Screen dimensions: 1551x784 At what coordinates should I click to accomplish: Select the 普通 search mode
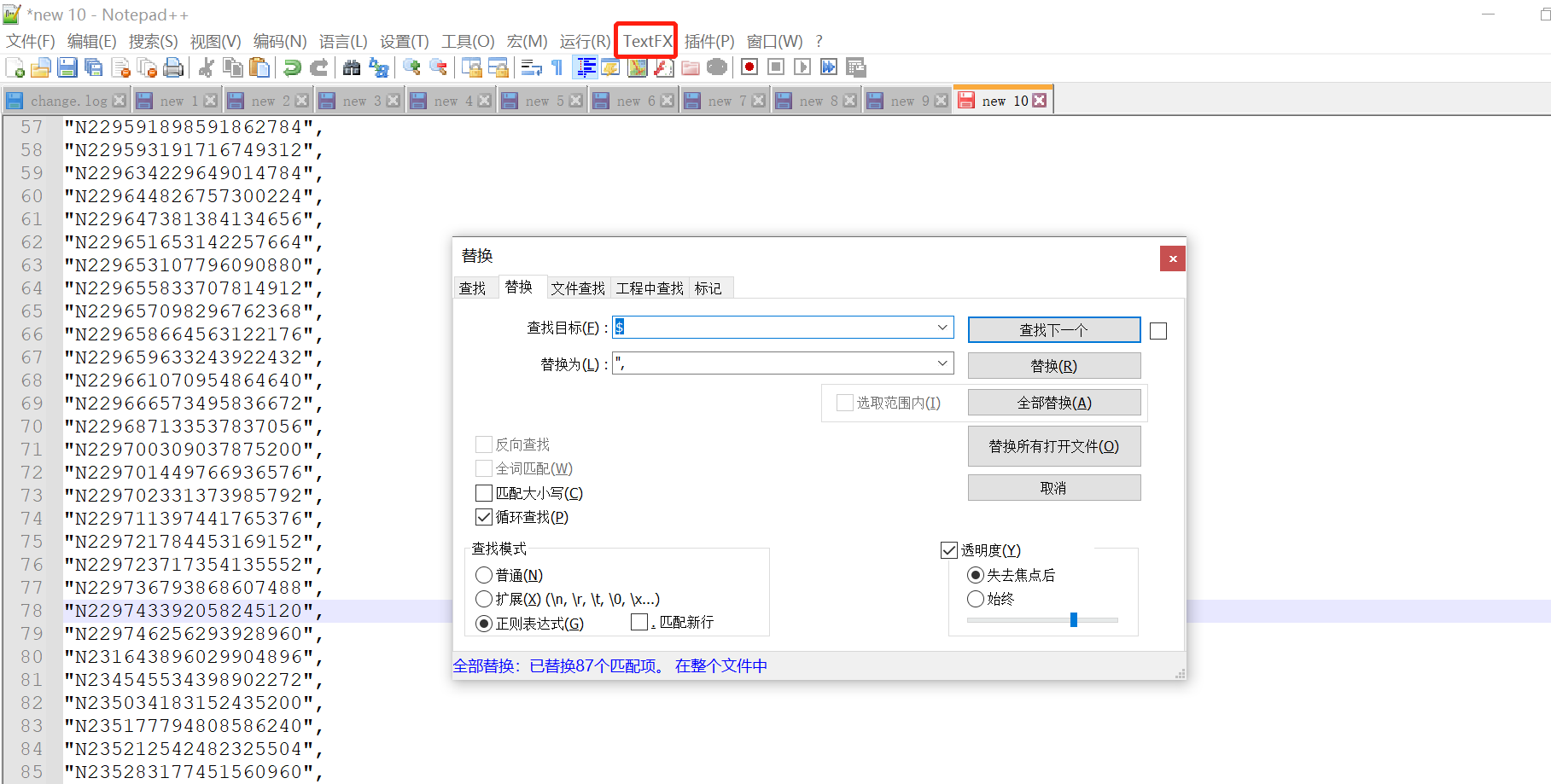tap(484, 575)
